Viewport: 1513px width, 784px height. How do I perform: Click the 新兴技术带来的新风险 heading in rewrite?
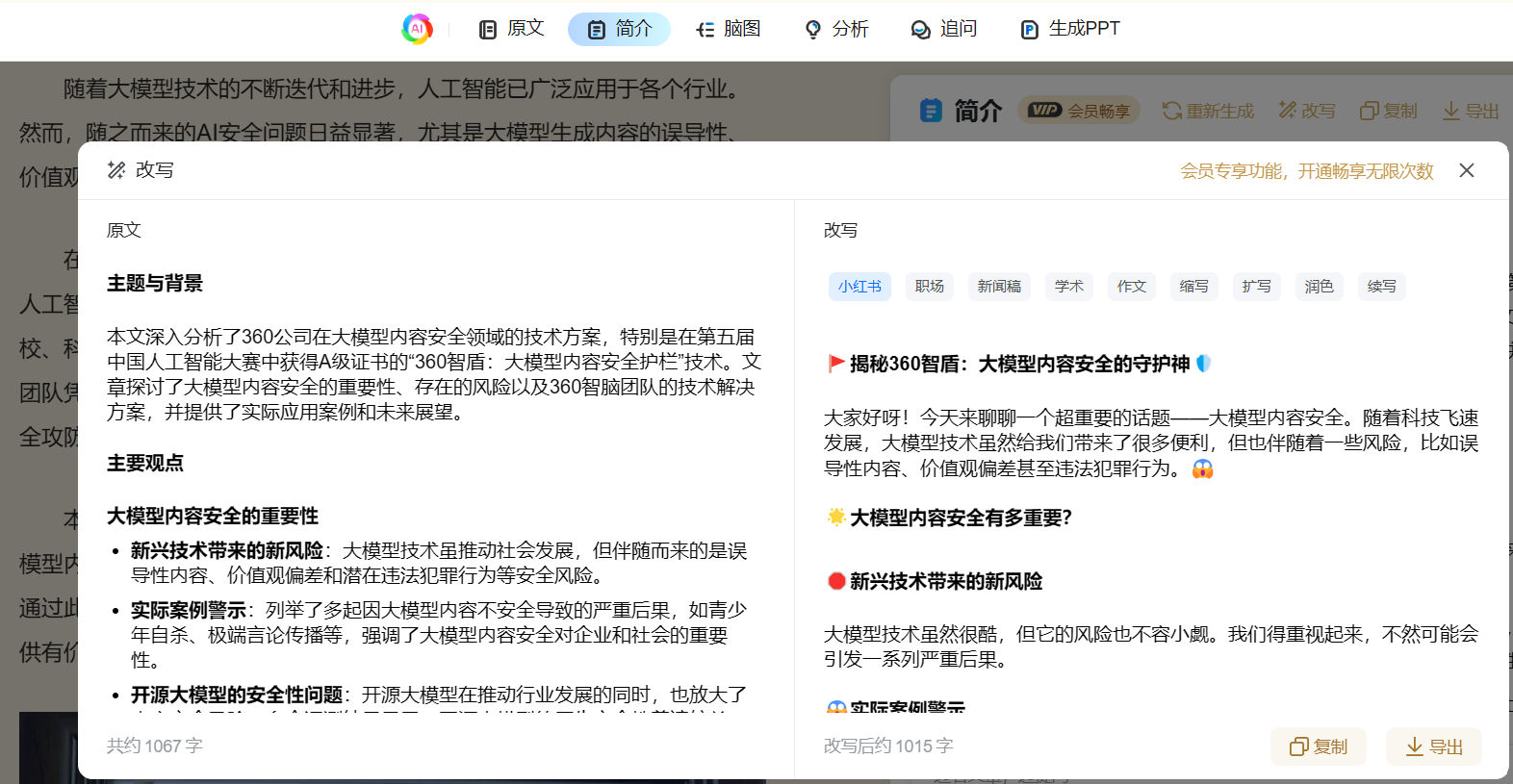click(x=946, y=582)
